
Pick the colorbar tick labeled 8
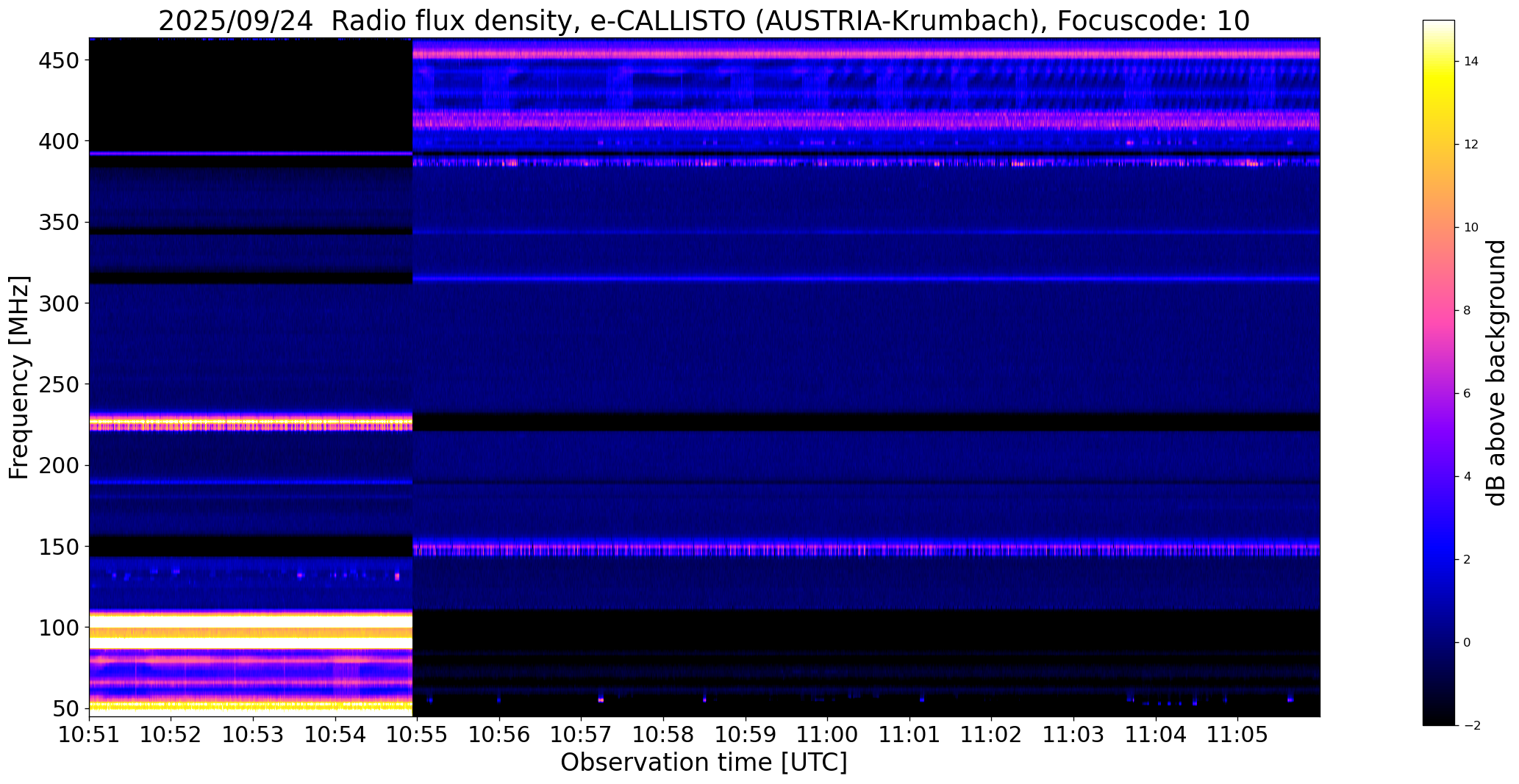point(1467,311)
